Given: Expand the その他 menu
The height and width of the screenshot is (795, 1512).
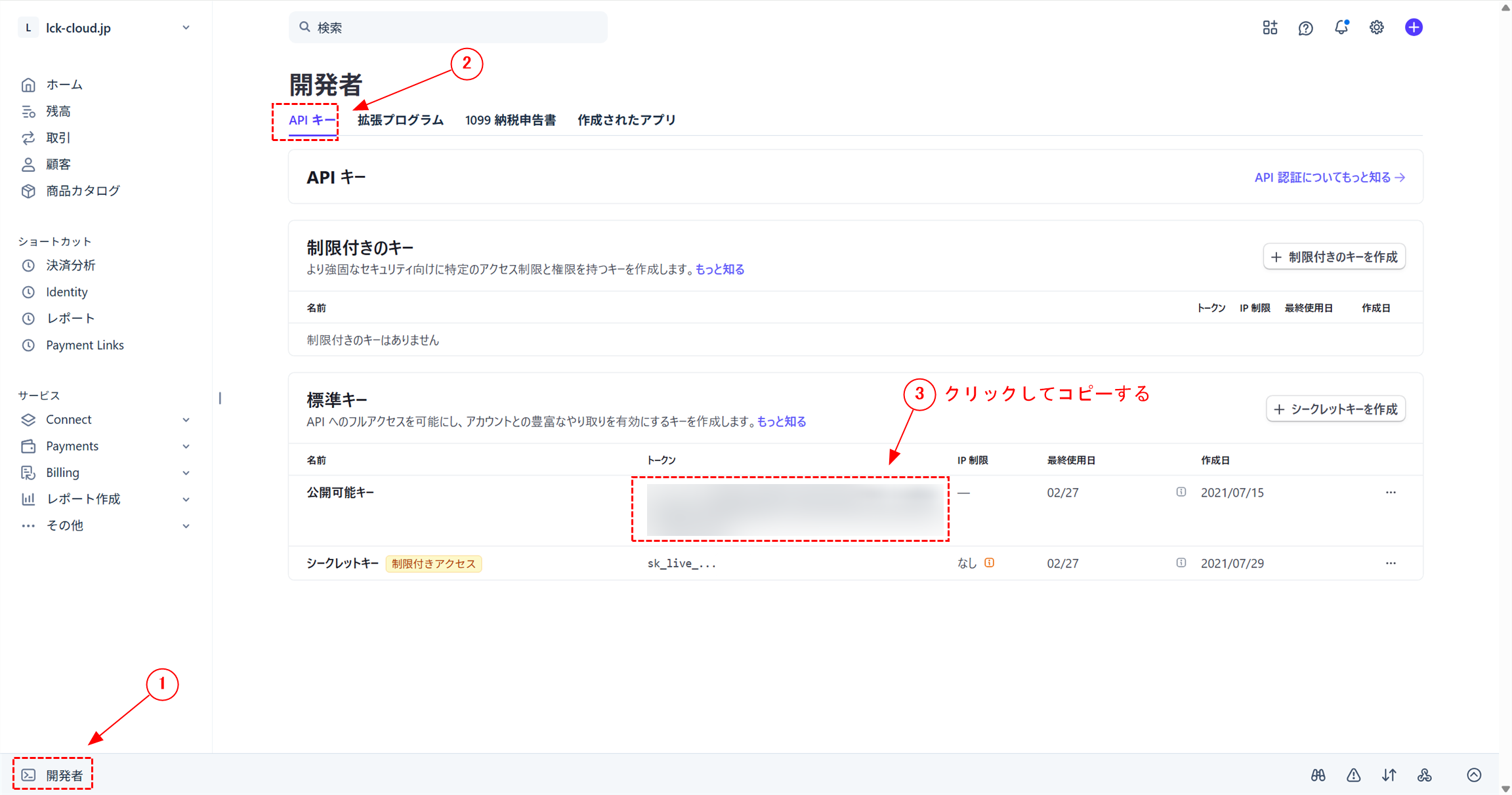Looking at the screenshot, I should click(105, 525).
